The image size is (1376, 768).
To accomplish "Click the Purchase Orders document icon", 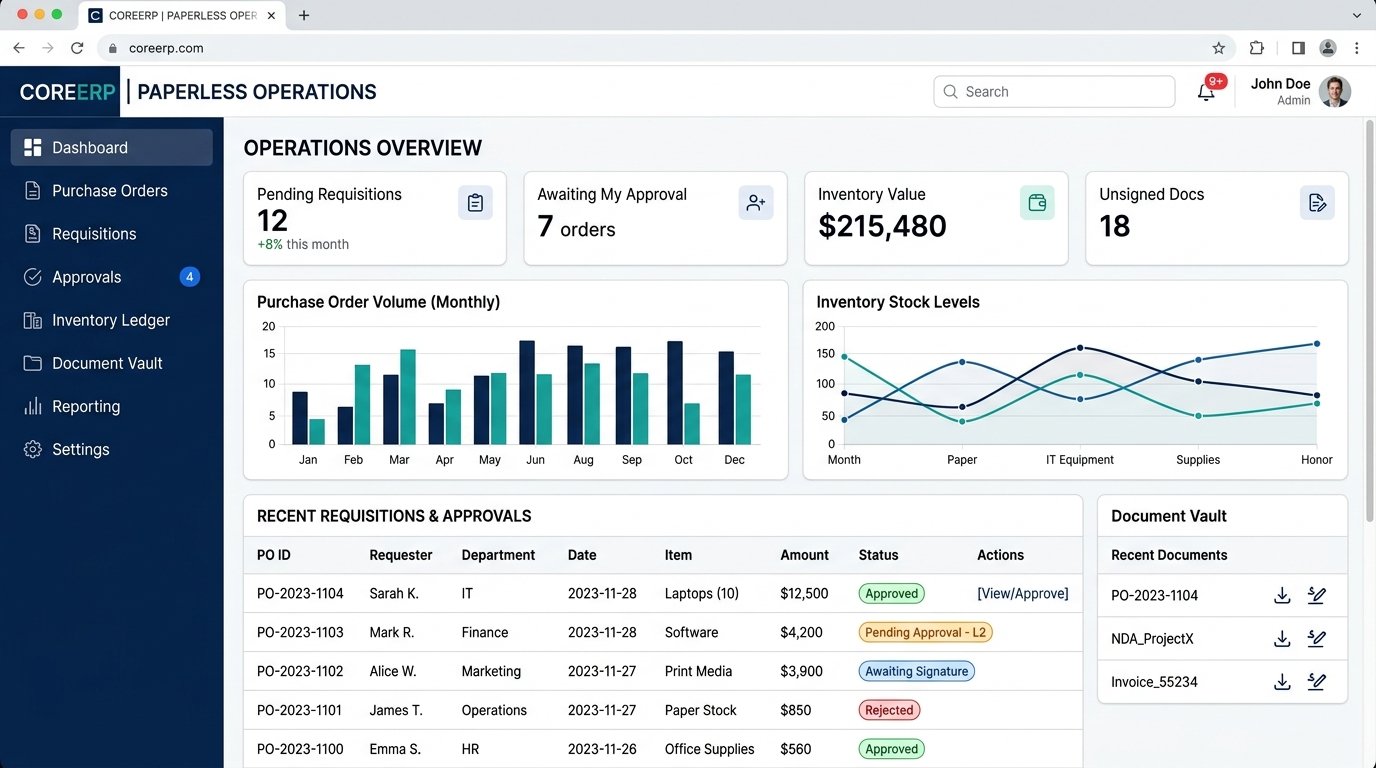I will [33, 191].
